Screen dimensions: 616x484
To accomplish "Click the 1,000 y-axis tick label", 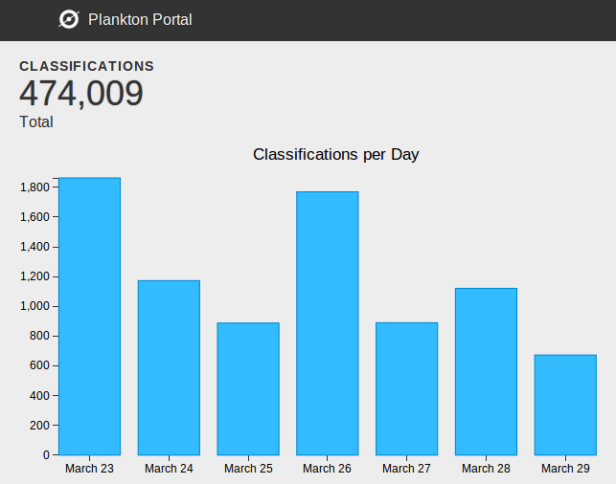I will (x=34, y=306).
